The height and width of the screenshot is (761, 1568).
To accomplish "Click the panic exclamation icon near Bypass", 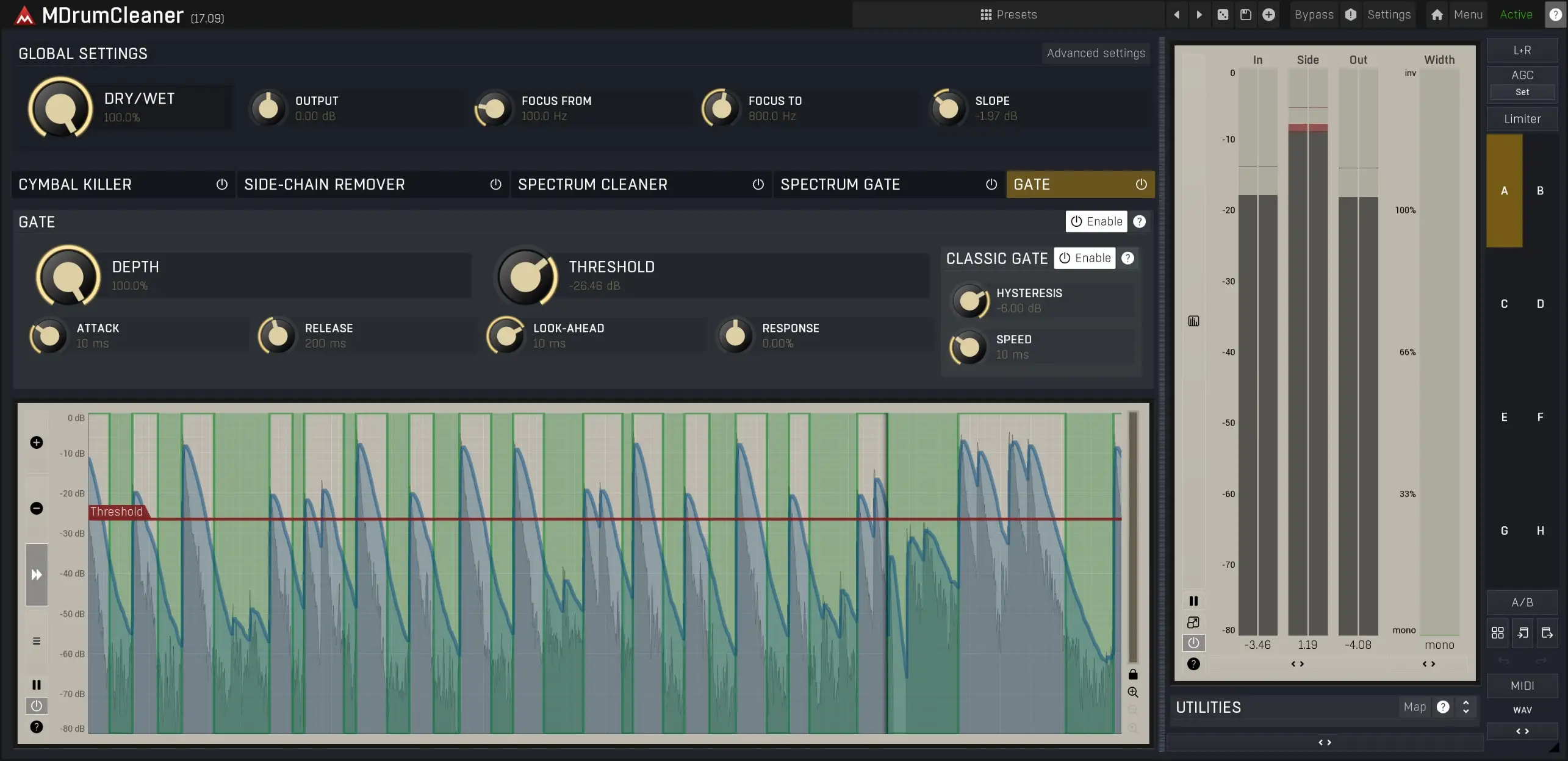I will click(1351, 15).
